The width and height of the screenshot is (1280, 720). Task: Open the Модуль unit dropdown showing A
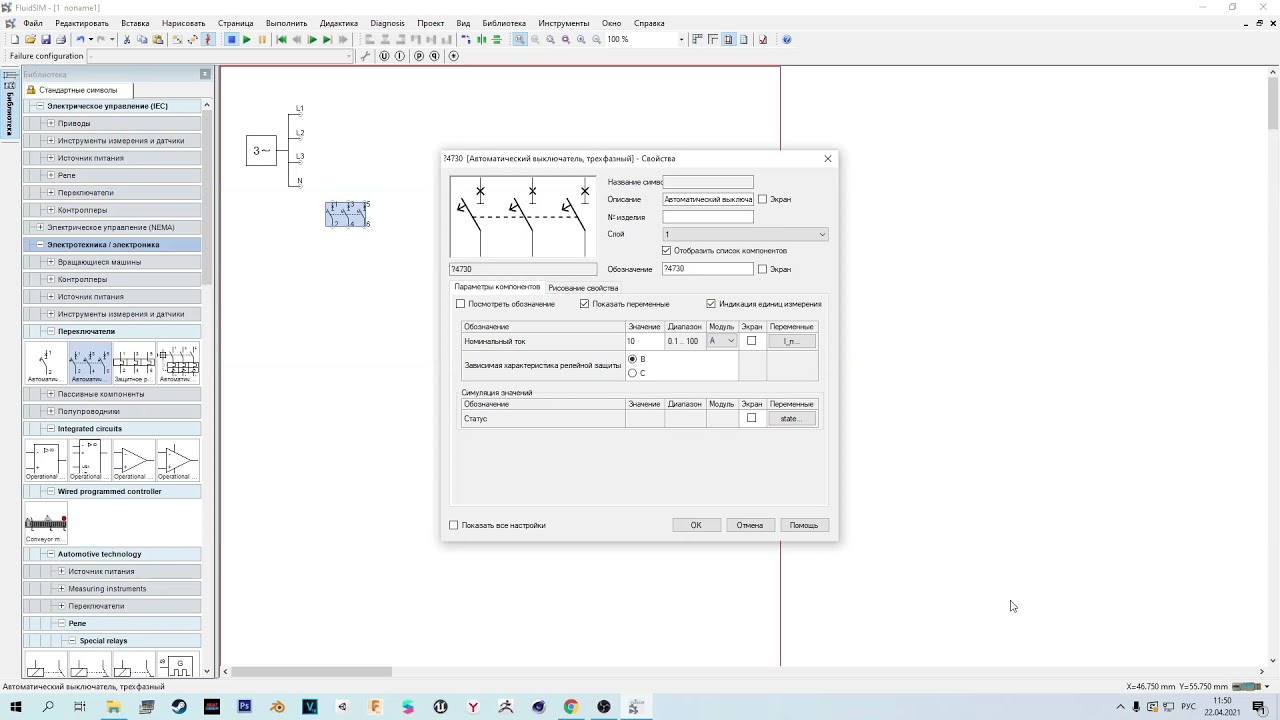point(722,341)
